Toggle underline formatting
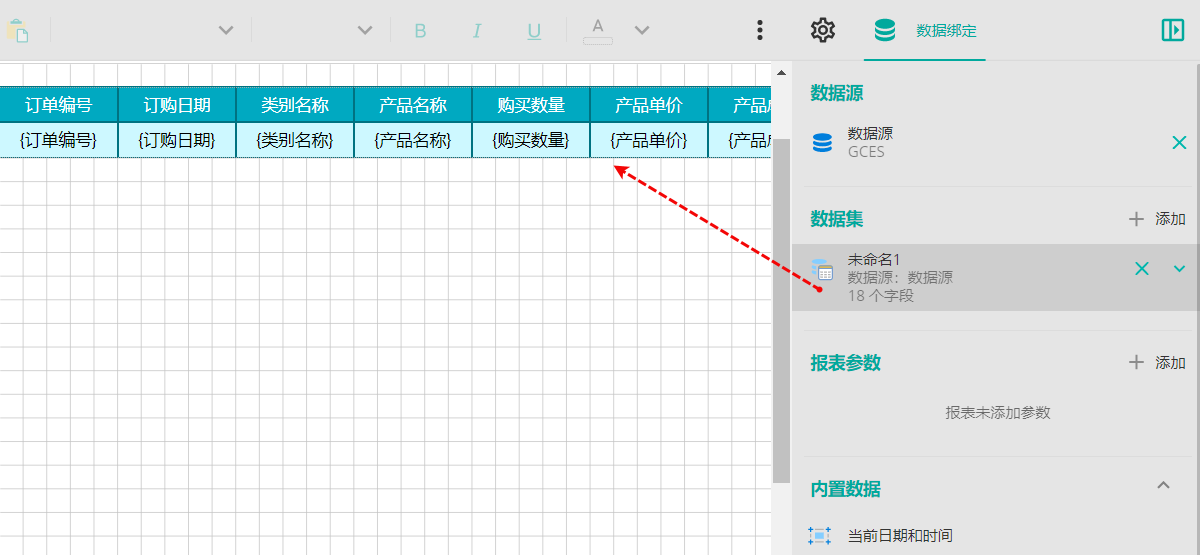1200x555 pixels. (x=534, y=31)
